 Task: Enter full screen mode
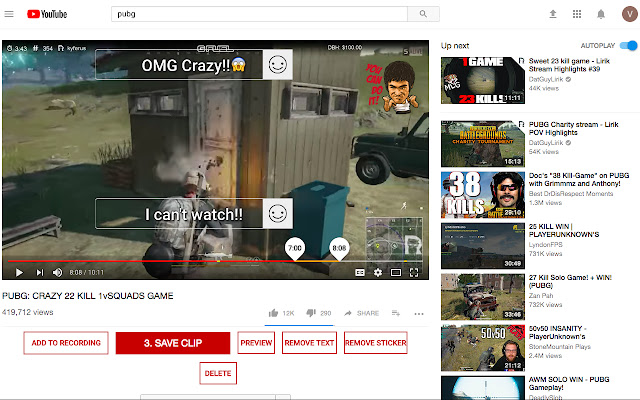pyautogui.click(x=414, y=272)
